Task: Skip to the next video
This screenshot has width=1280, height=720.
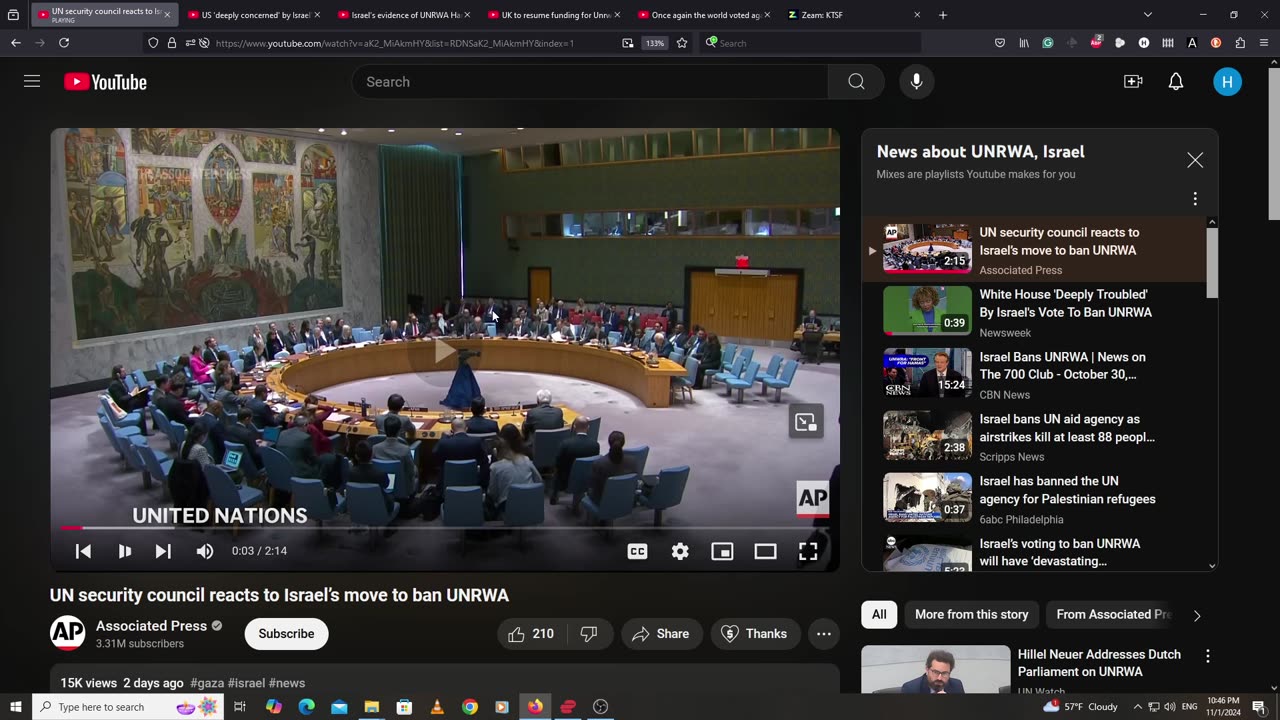Action: (163, 551)
